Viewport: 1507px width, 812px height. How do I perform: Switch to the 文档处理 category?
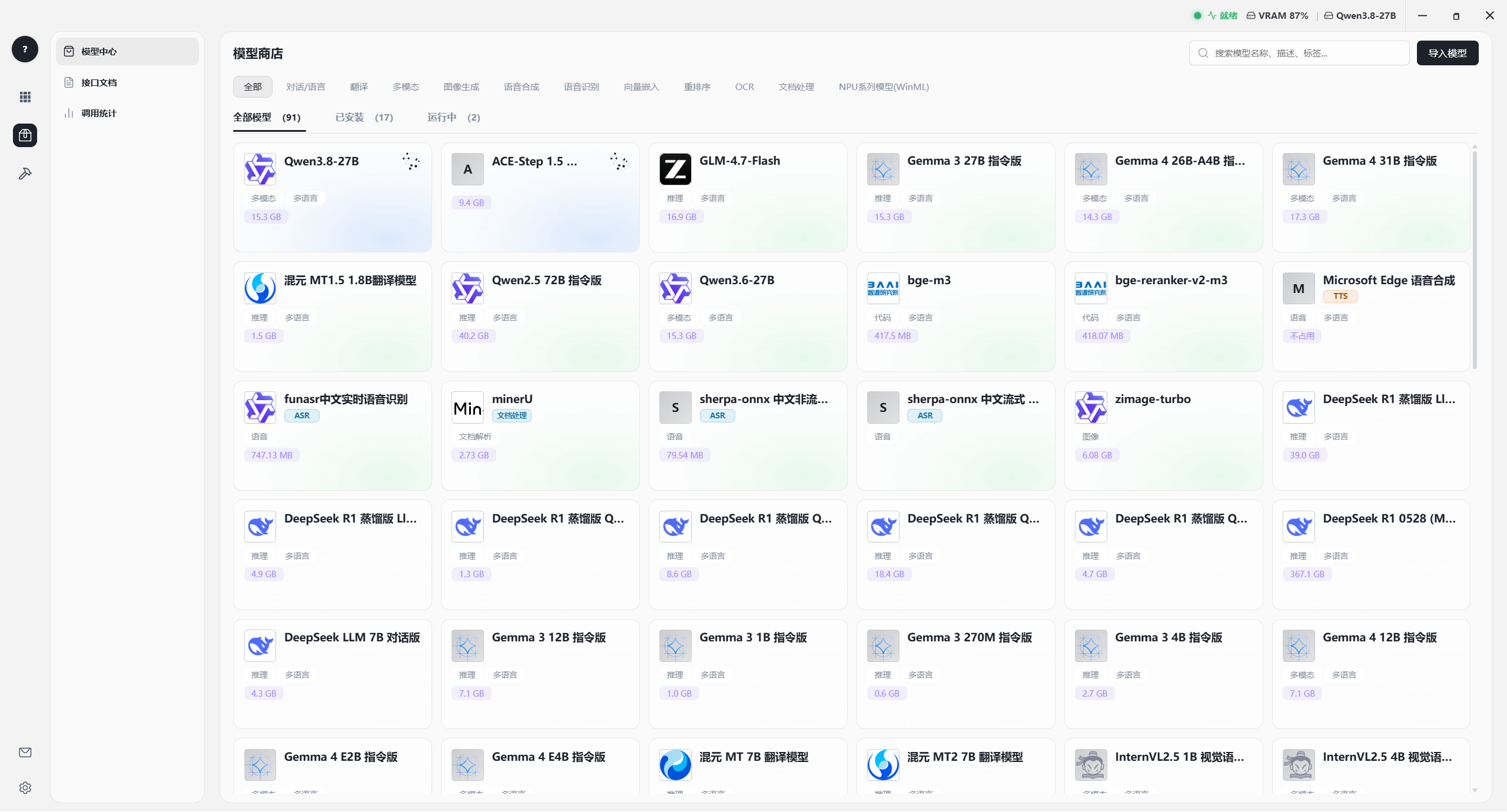point(796,87)
